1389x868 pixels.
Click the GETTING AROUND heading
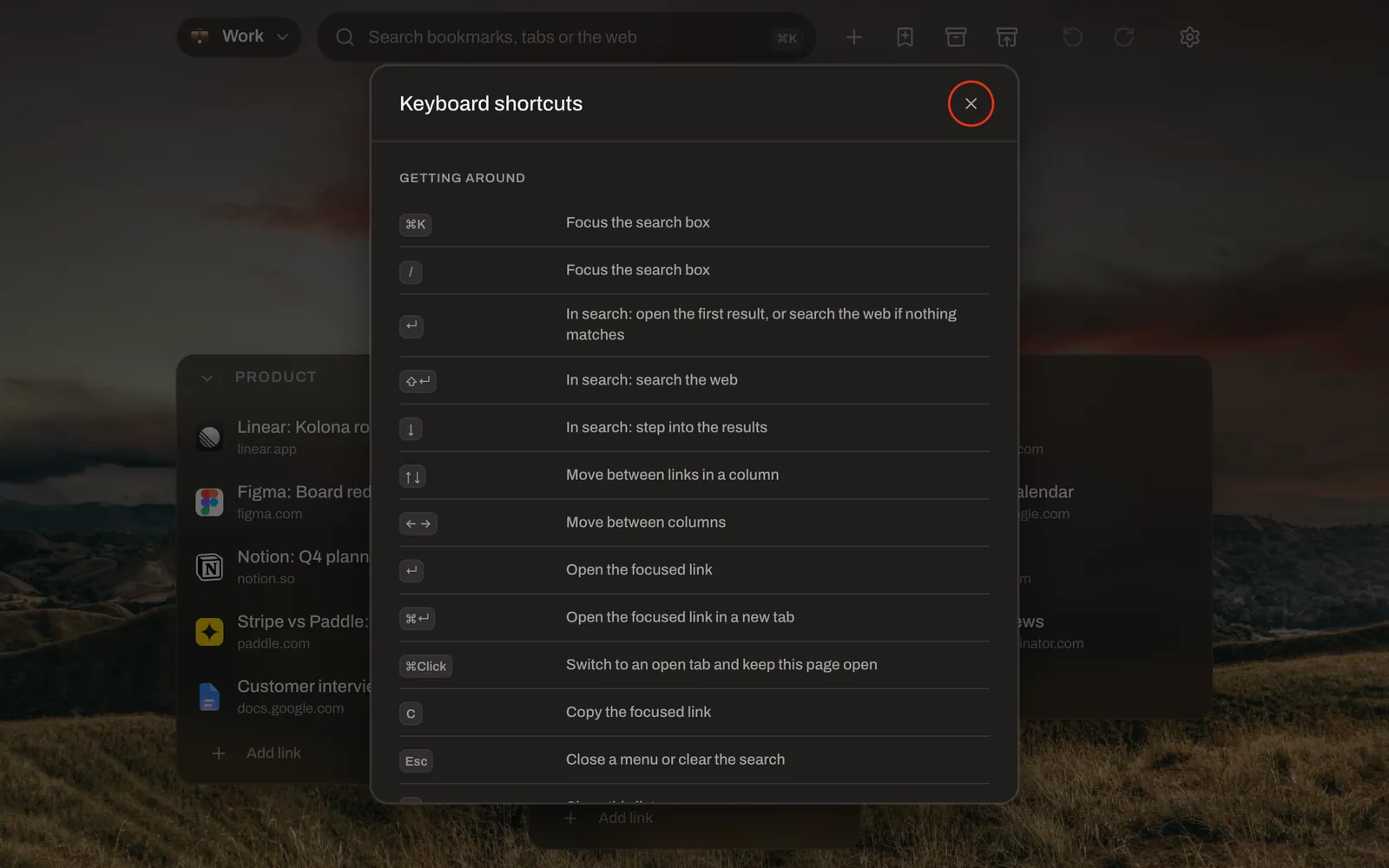462,178
